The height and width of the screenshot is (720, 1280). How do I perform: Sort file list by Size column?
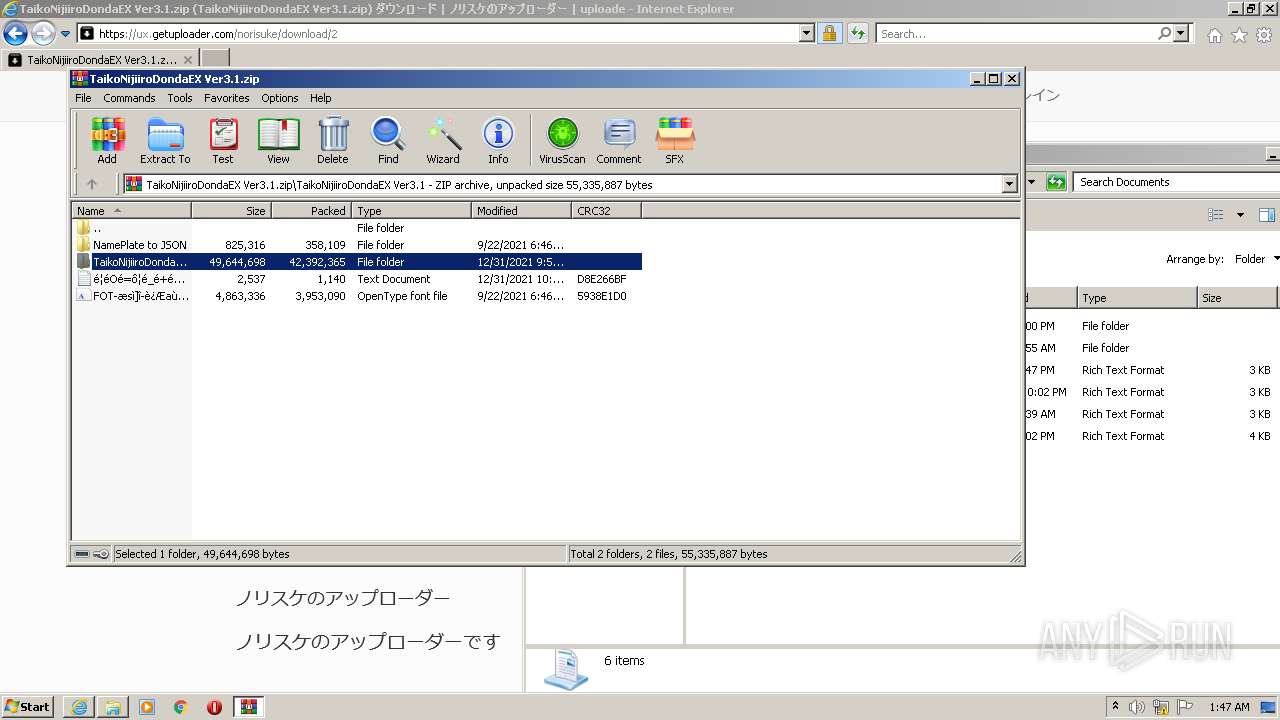(231, 211)
